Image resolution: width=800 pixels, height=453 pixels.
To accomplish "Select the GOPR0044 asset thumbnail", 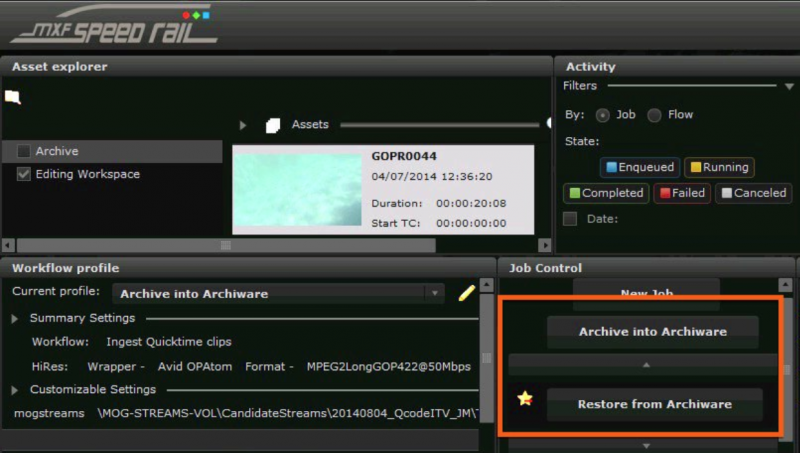I will (297, 190).
